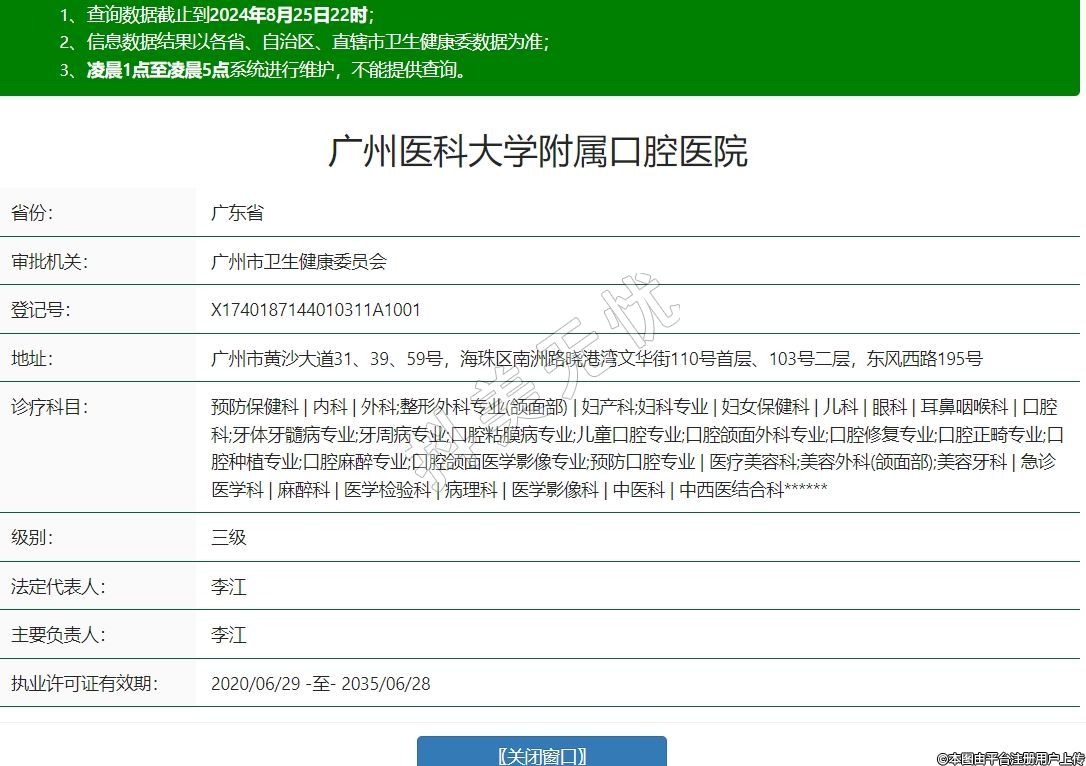The image size is (1086, 766).
Task: Select the address beginning 广州市黄沙大道31
Action: tap(596, 359)
